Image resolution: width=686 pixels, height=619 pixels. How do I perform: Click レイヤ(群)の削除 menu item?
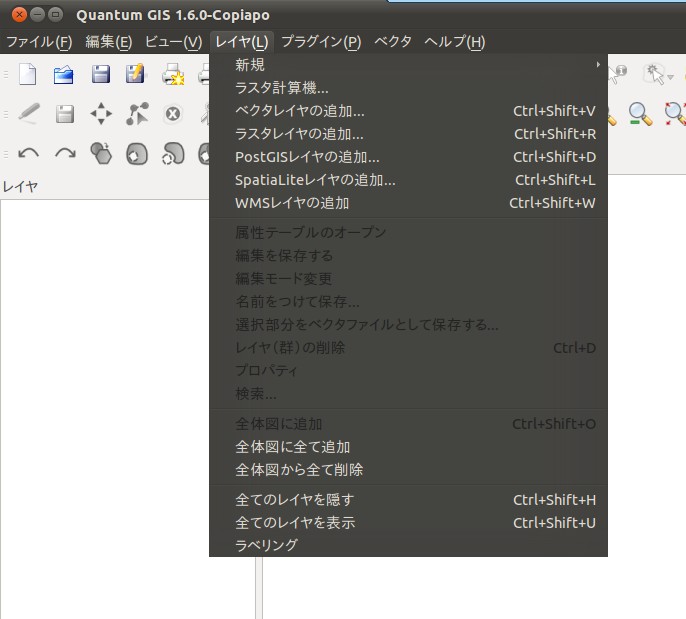[408, 348]
